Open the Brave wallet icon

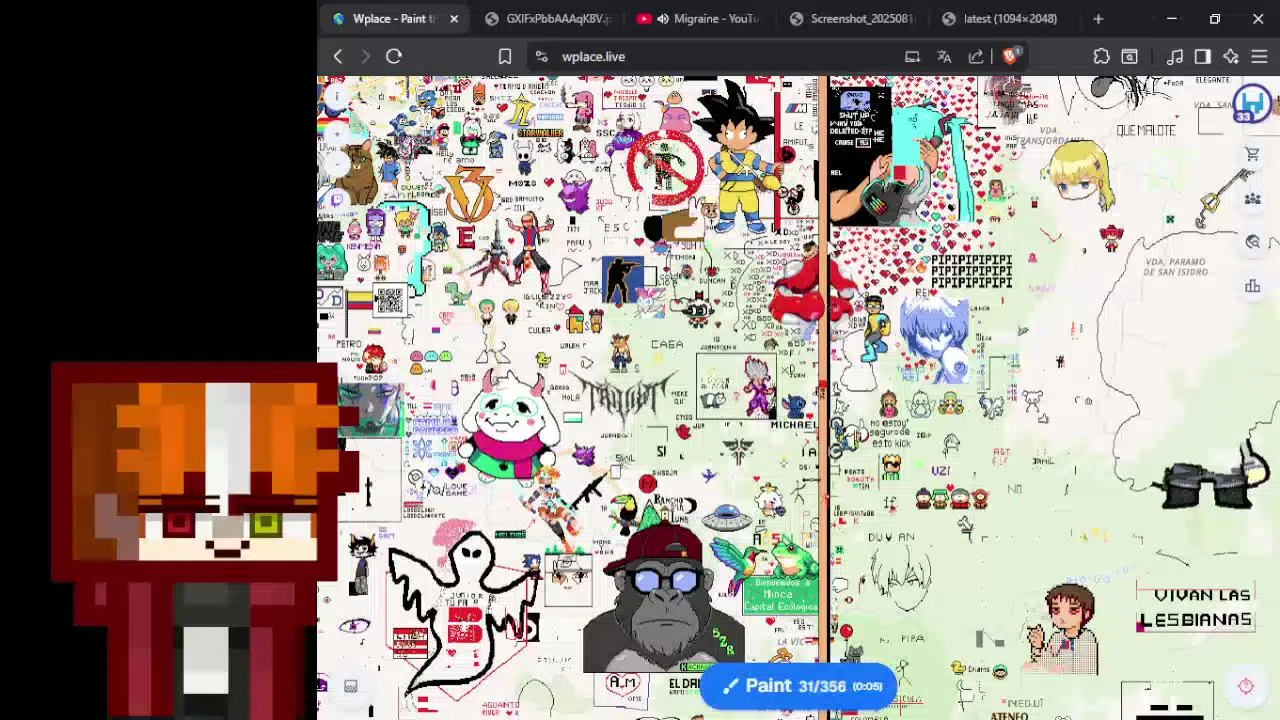coord(1129,57)
